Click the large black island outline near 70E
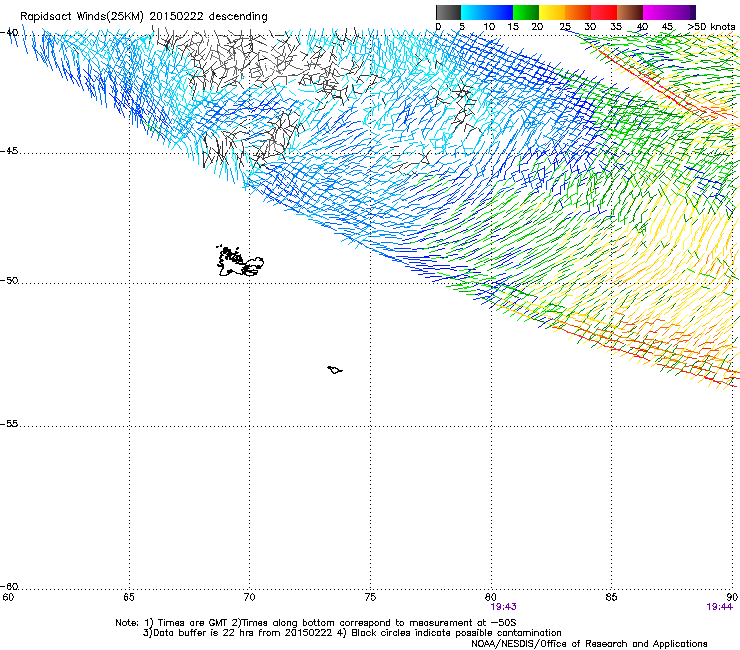Viewport: 740px width, 650px height. [240, 261]
